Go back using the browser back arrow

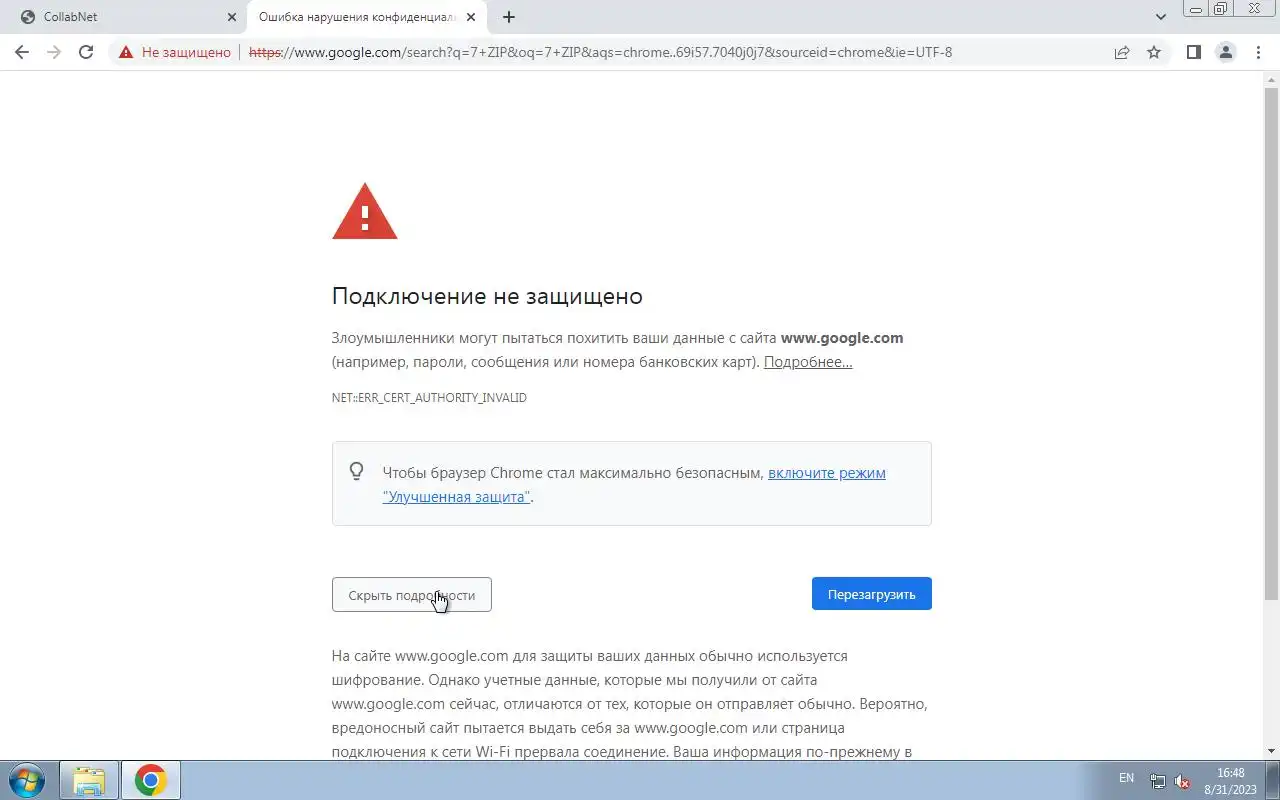(x=22, y=52)
